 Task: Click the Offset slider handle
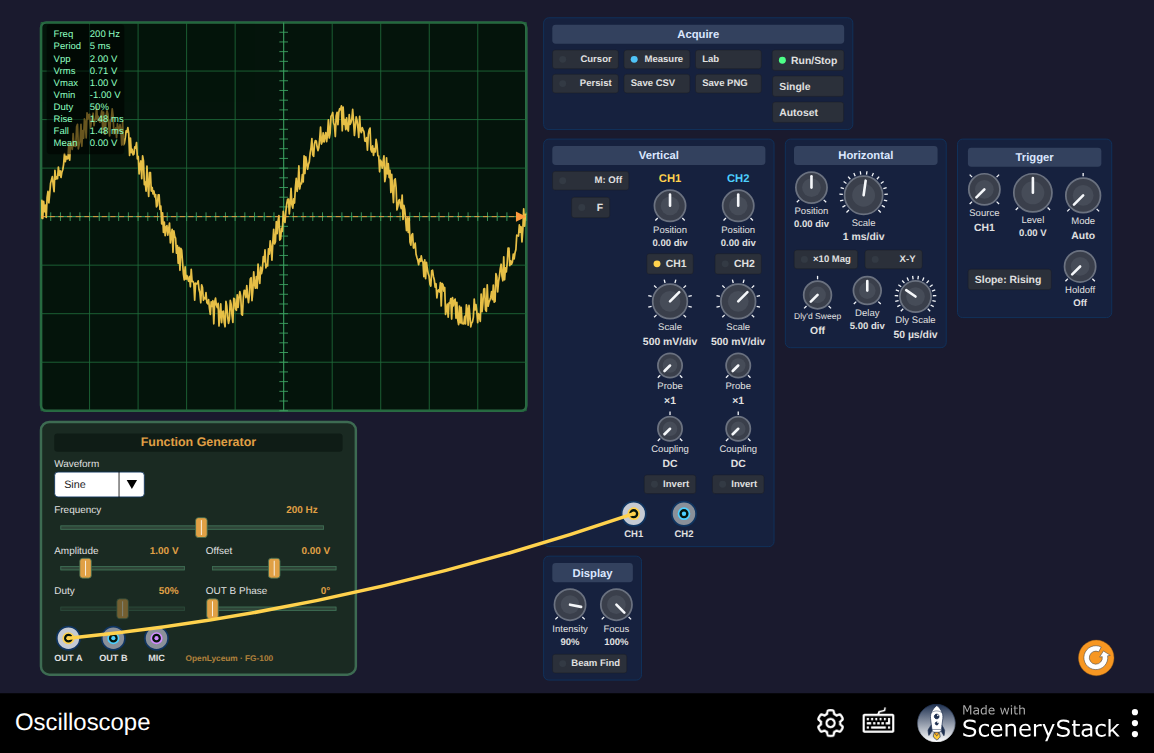(274, 568)
